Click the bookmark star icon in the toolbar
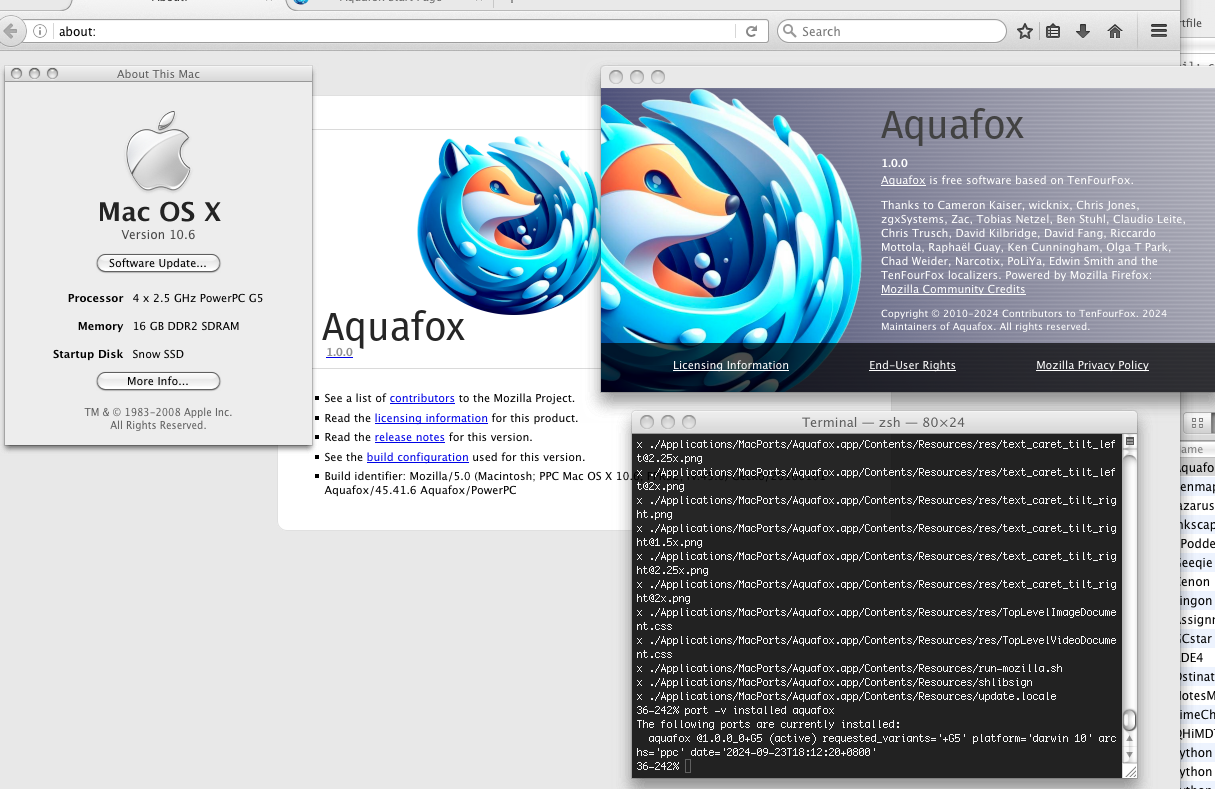This screenshot has width=1215, height=789. click(1024, 31)
